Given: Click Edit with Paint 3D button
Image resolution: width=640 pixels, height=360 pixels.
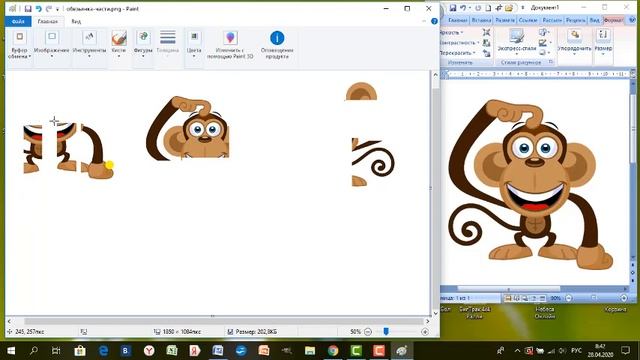Looking at the screenshot, I should pyautogui.click(x=230, y=44).
